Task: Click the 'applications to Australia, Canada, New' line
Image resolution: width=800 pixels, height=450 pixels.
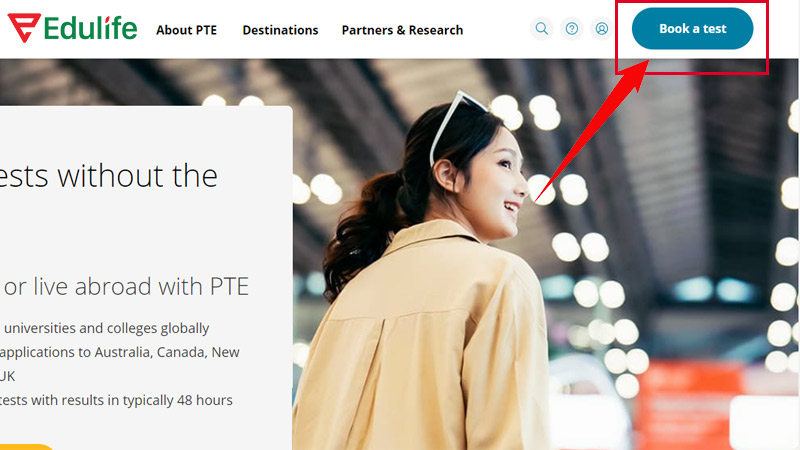Action: tap(120, 352)
